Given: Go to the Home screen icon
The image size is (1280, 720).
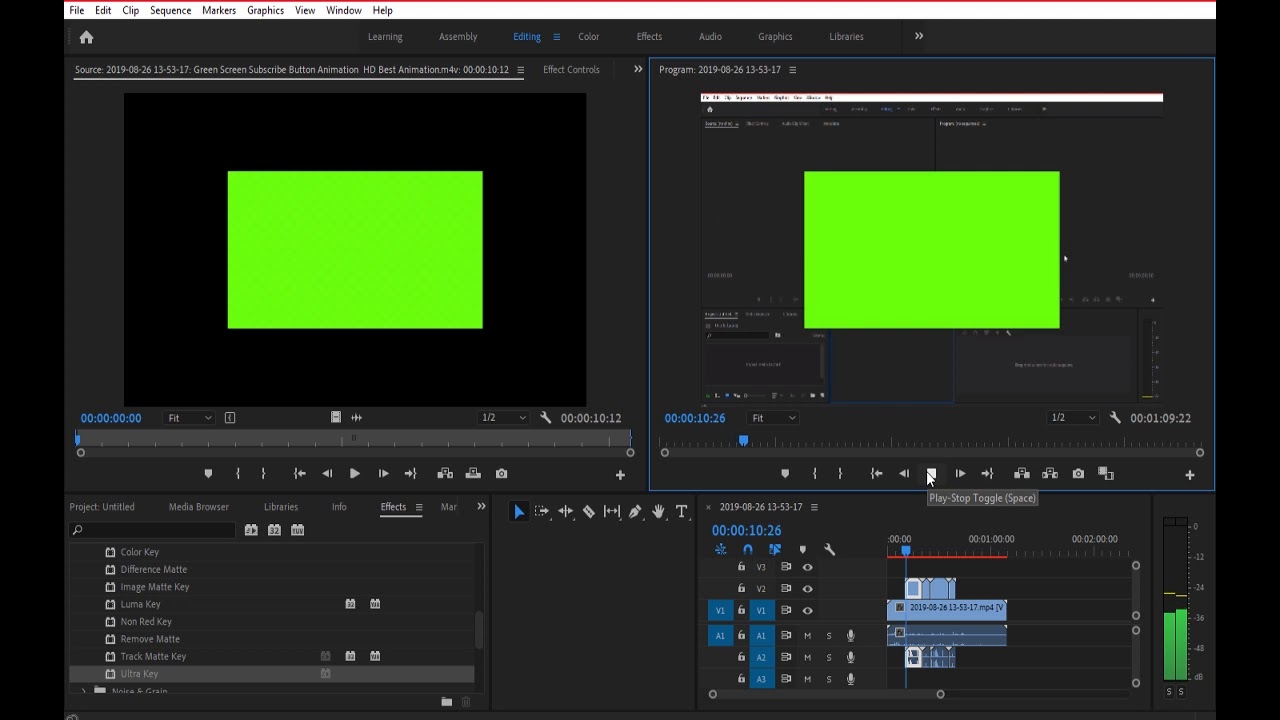Looking at the screenshot, I should 86,37.
